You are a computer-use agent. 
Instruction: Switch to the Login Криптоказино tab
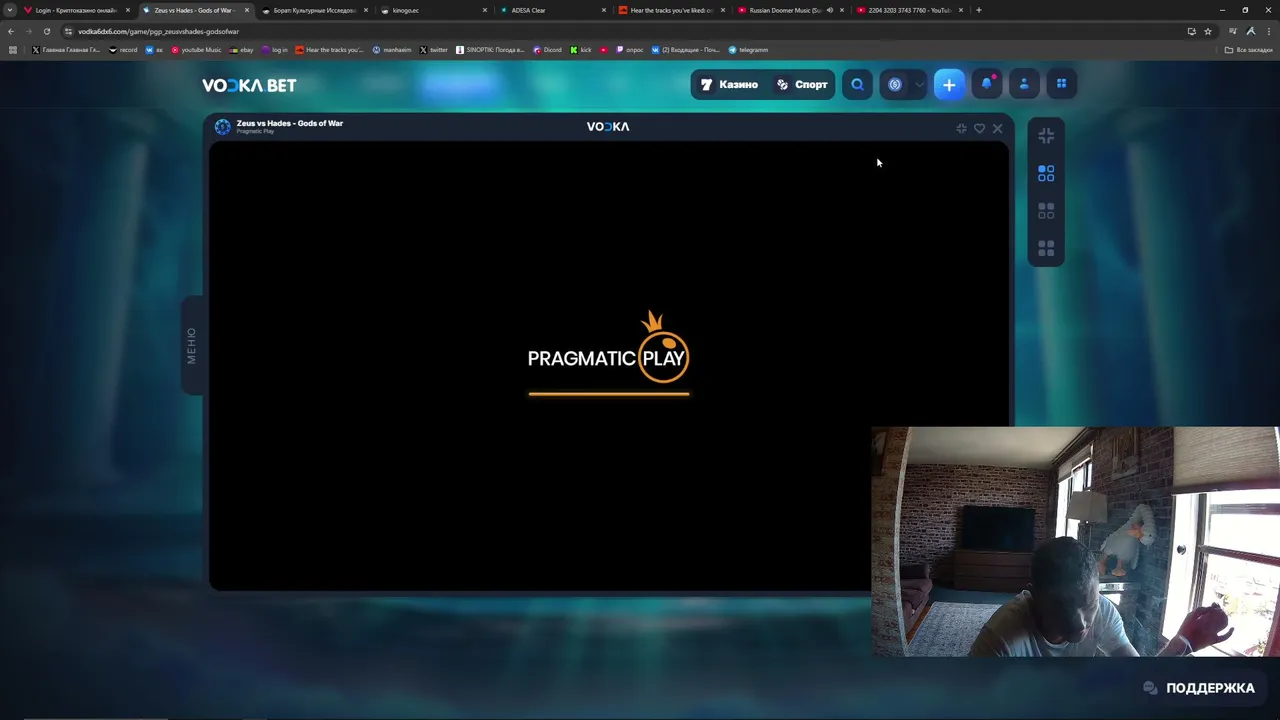pyautogui.click(x=77, y=10)
